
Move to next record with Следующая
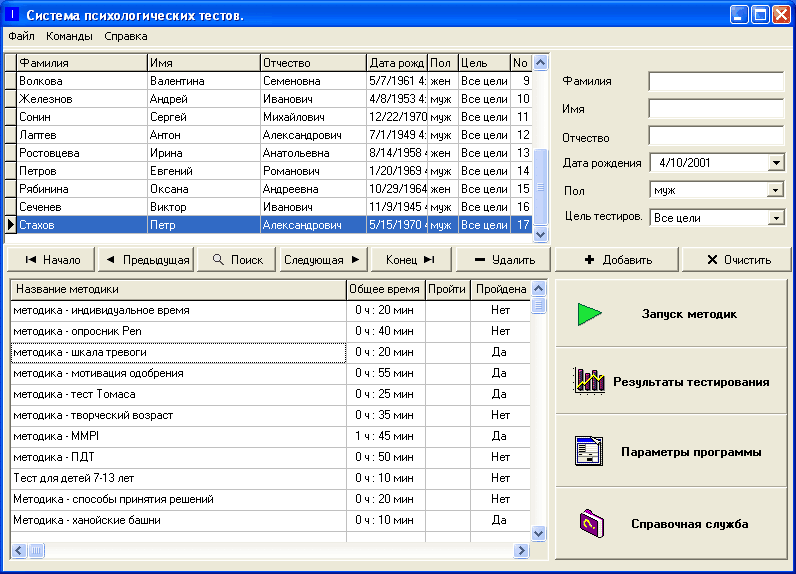click(324, 260)
